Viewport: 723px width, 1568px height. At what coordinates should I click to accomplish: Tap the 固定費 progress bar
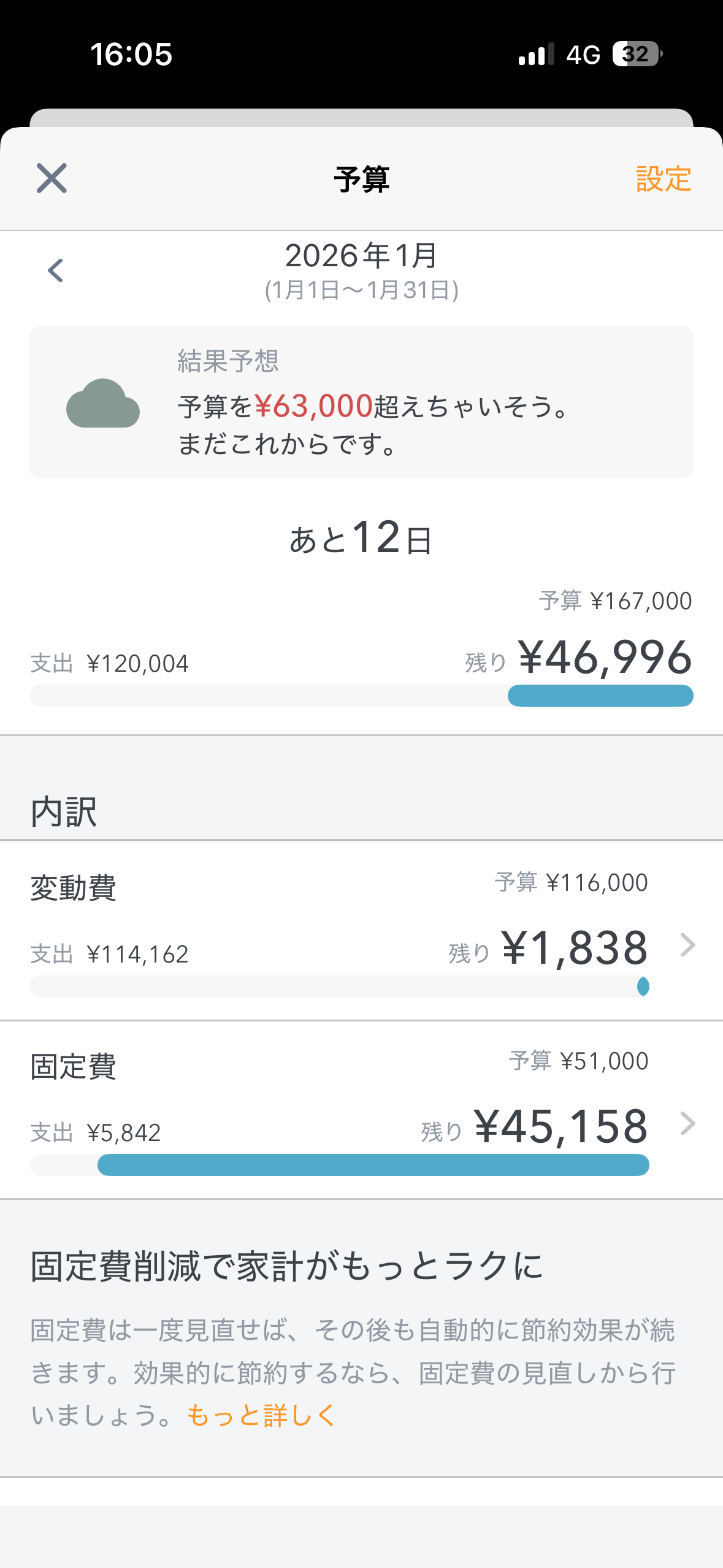[x=339, y=1165]
